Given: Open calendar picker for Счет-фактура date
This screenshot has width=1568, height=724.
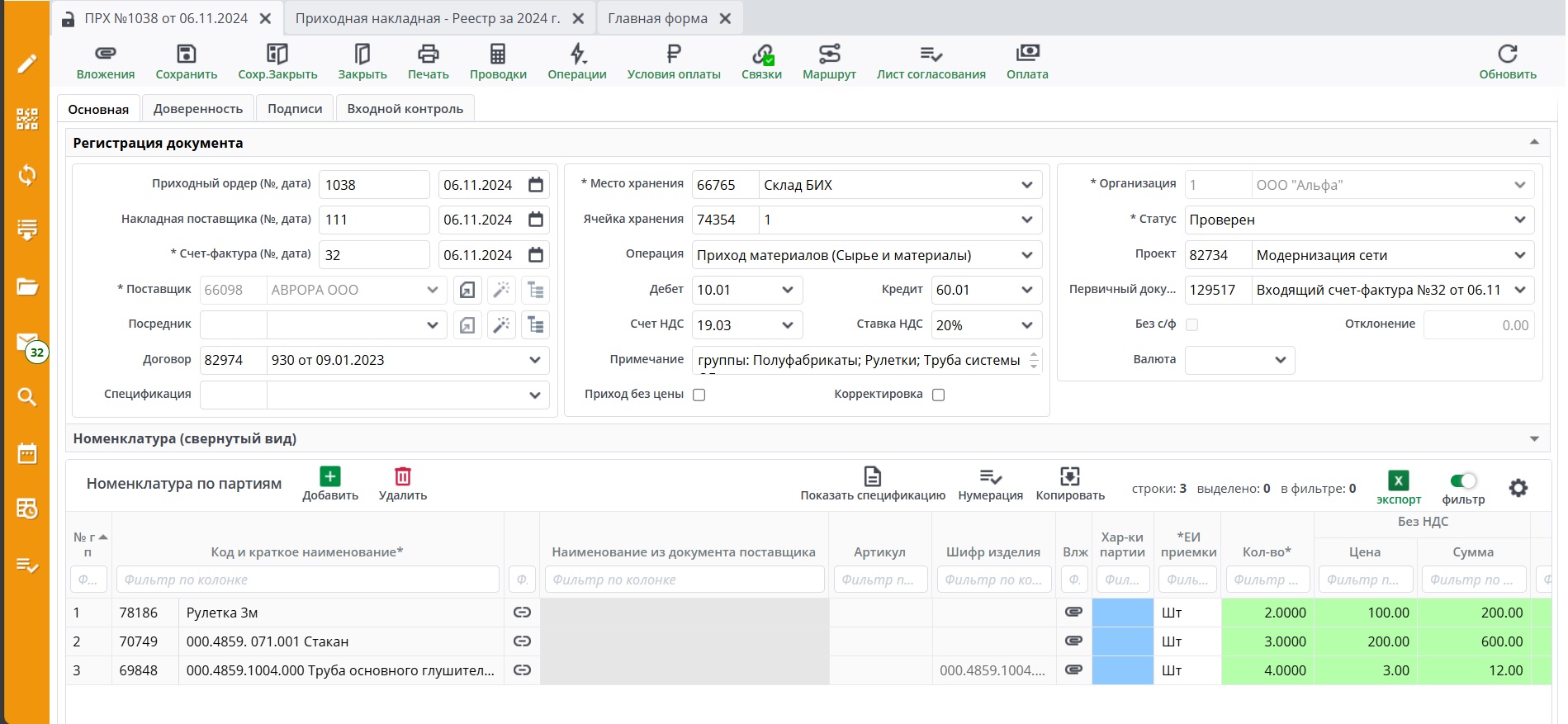Looking at the screenshot, I should pyautogui.click(x=536, y=255).
